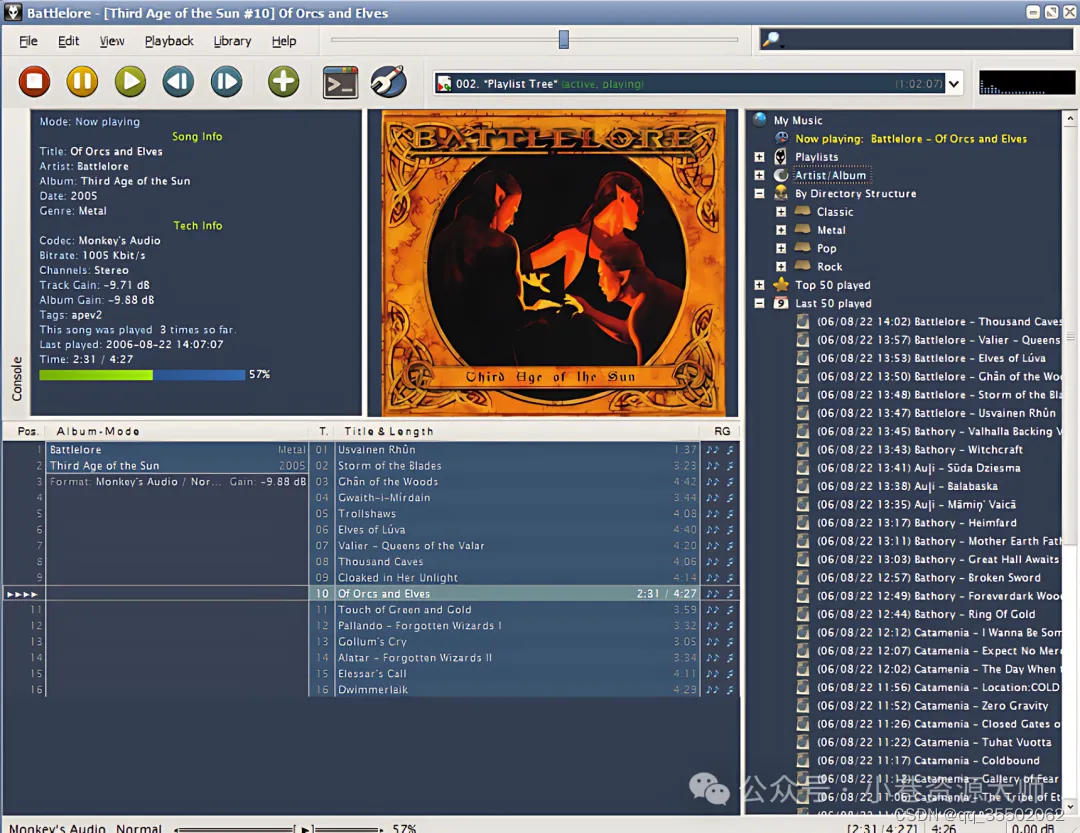Click the Playlists skull icon
Screen dimensions: 1080x833
click(780, 156)
